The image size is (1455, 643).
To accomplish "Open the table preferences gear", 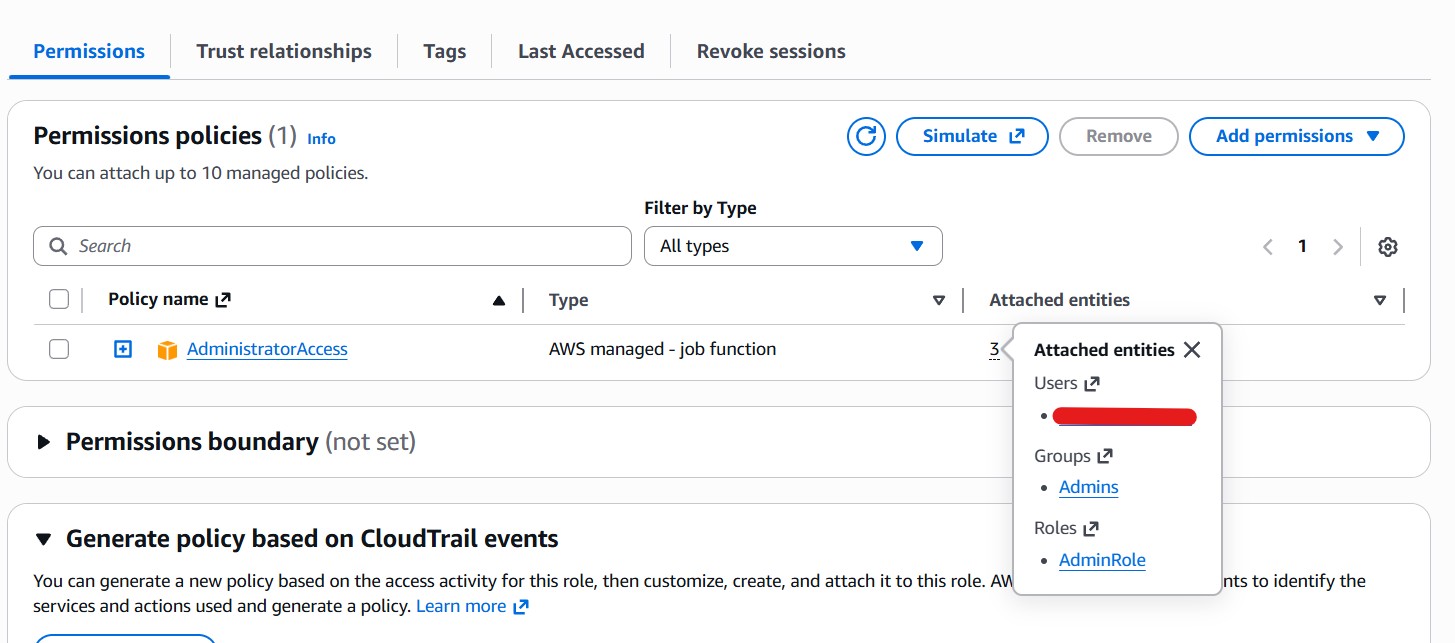I will click(x=1388, y=246).
